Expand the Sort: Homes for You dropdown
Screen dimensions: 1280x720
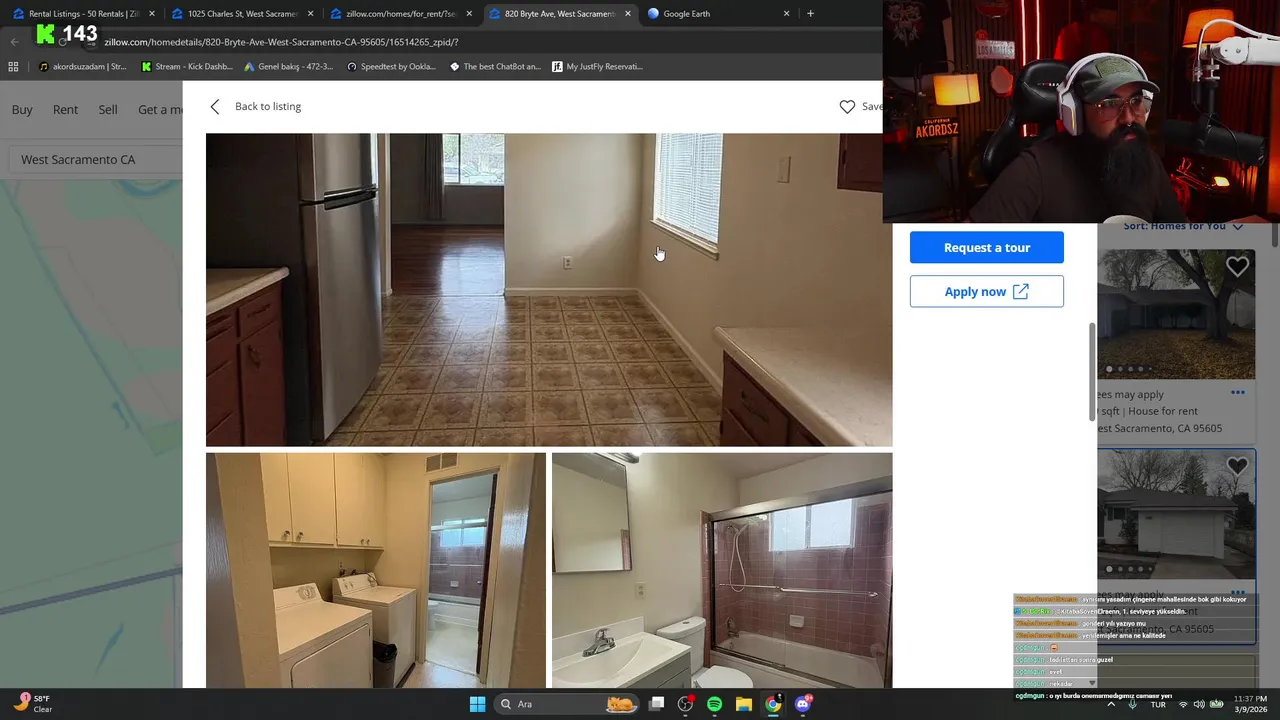(x=1183, y=227)
